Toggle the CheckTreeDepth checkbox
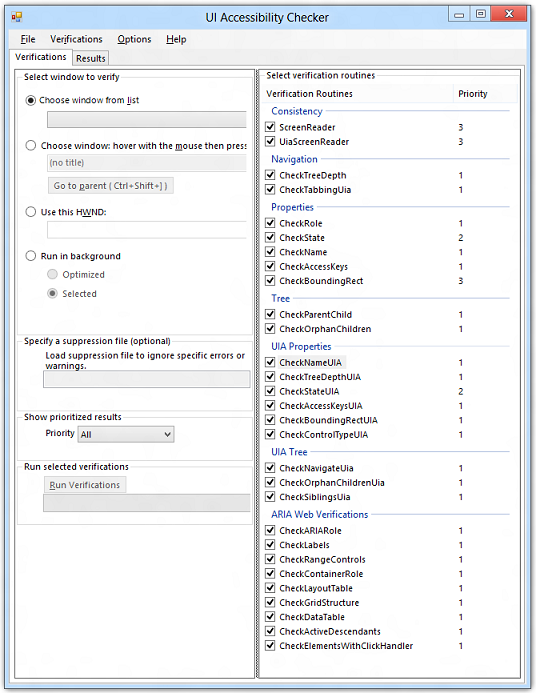Viewport: 536px width, 693px height. point(270,175)
